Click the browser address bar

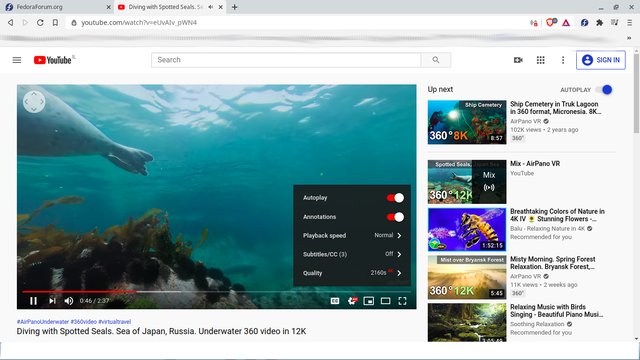pyautogui.click(x=298, y=22)
